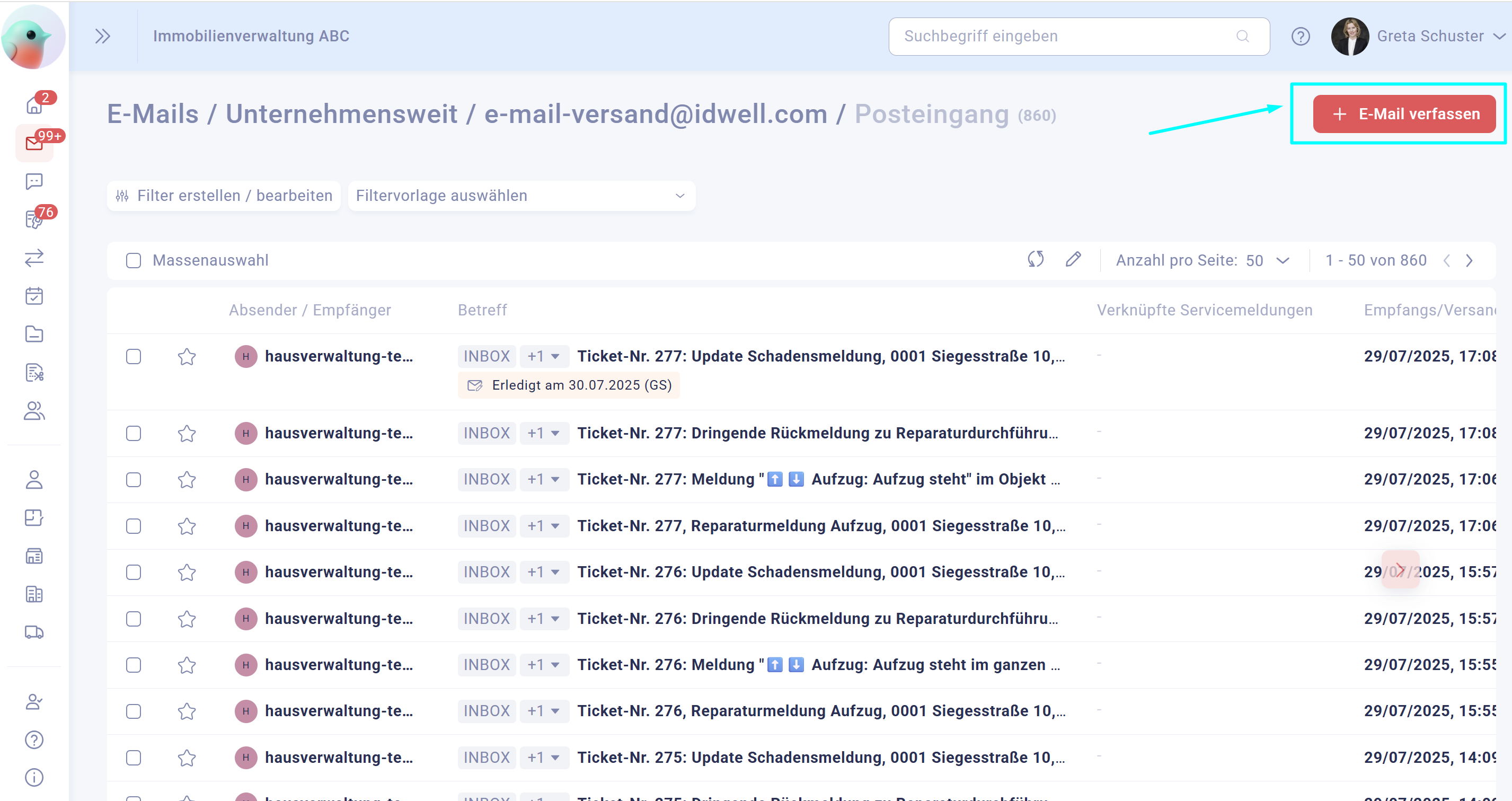This screenshot has width=1512, height=801.
Task: Expand +1 labels on Ticket-Nr. 276 Dringende row
Action: pos(544,619)
